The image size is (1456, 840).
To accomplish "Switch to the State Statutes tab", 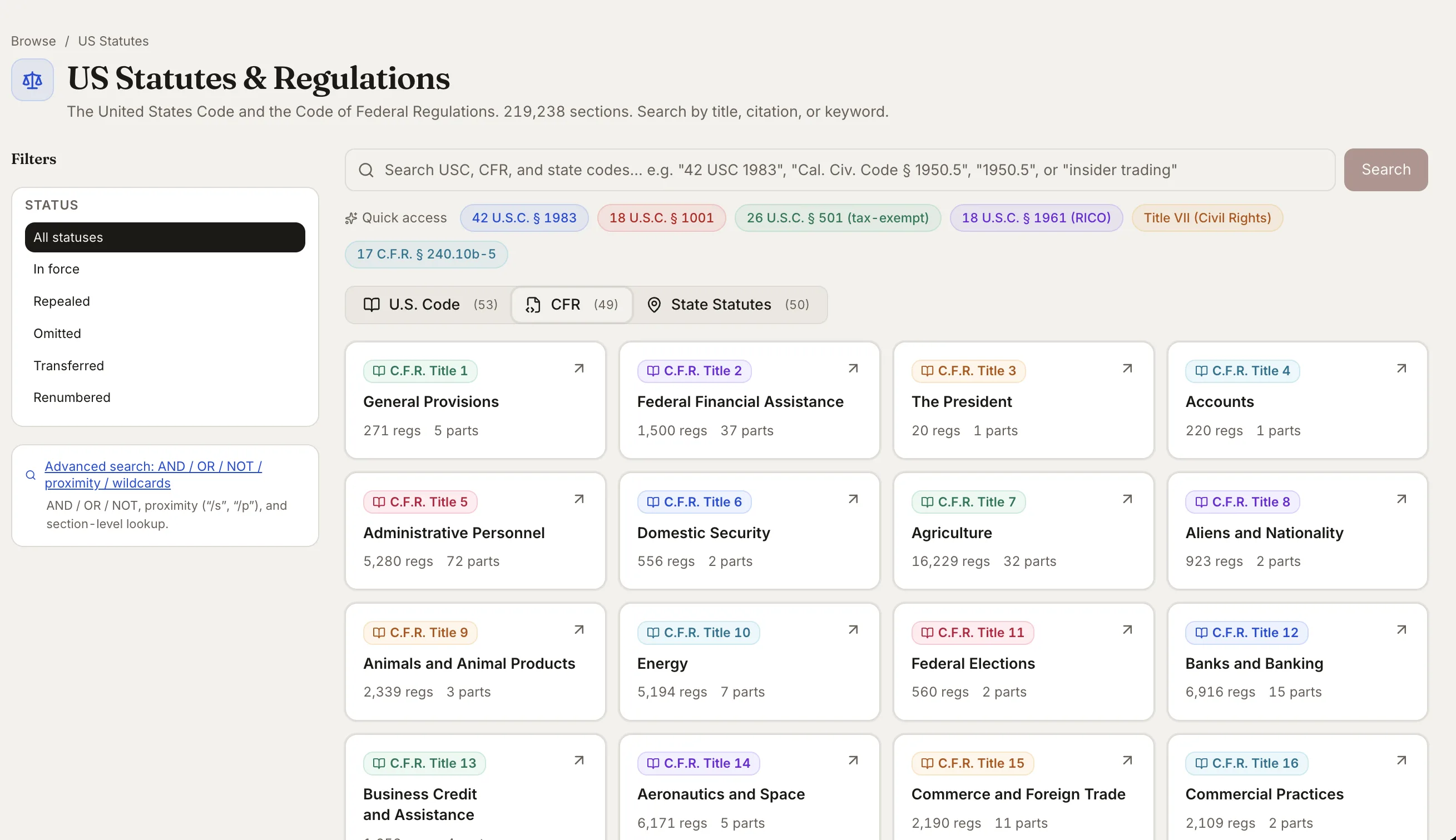I will click(x=730, y=305).
